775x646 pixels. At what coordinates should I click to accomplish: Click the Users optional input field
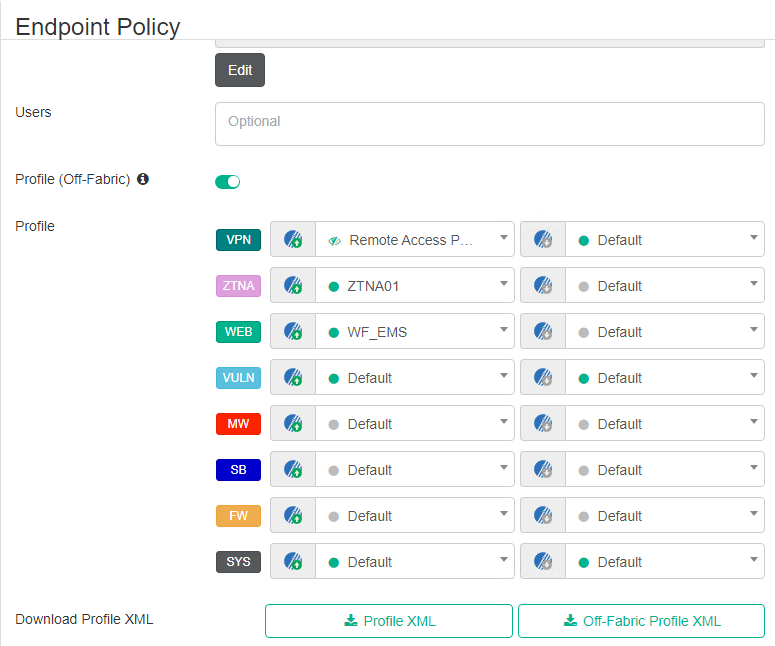(x=490, y=124)
